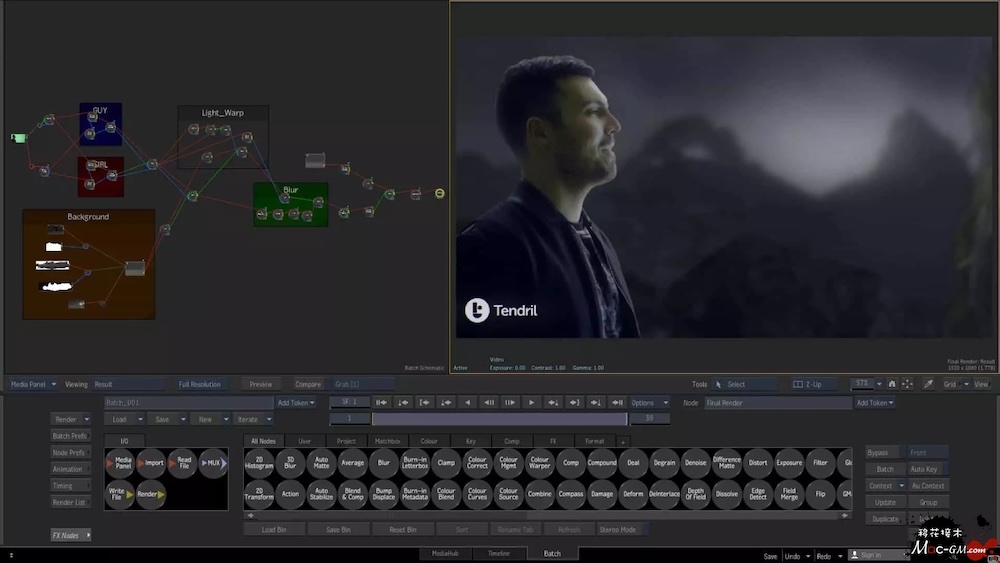
Task: Click the Load Bin button
Action: coord(275,529)
